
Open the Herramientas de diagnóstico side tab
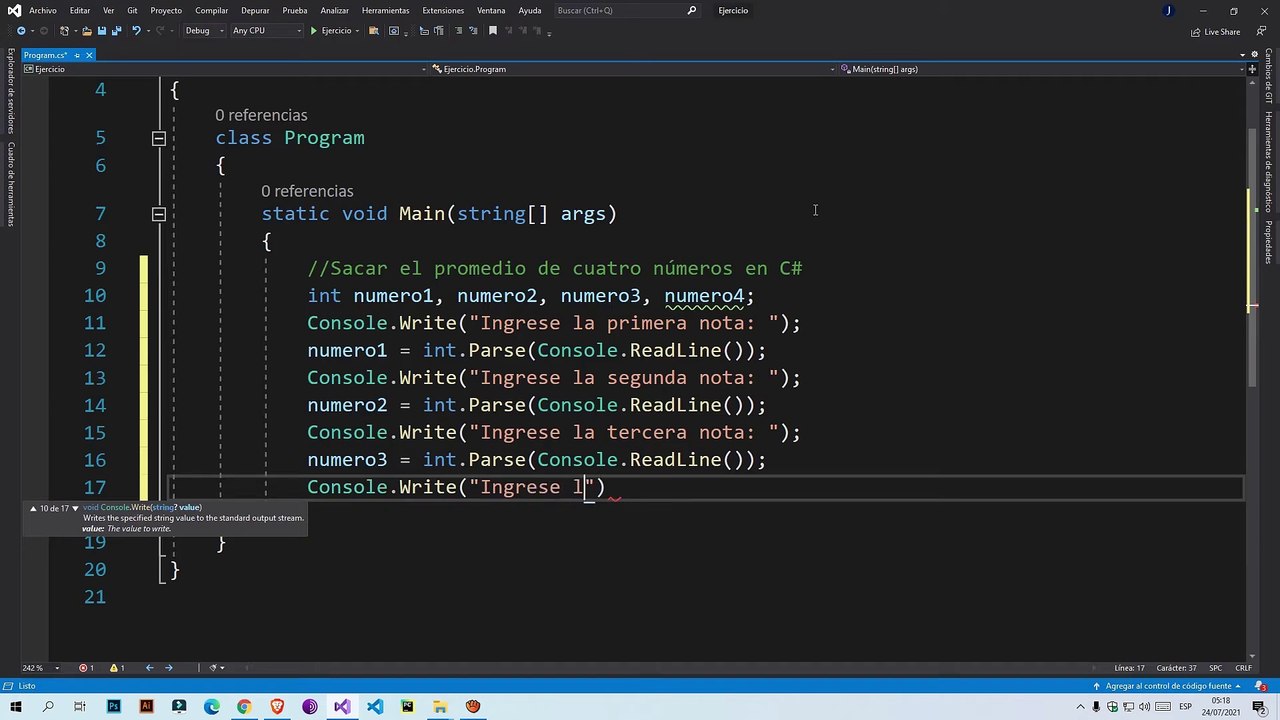tap(1268, 162)
